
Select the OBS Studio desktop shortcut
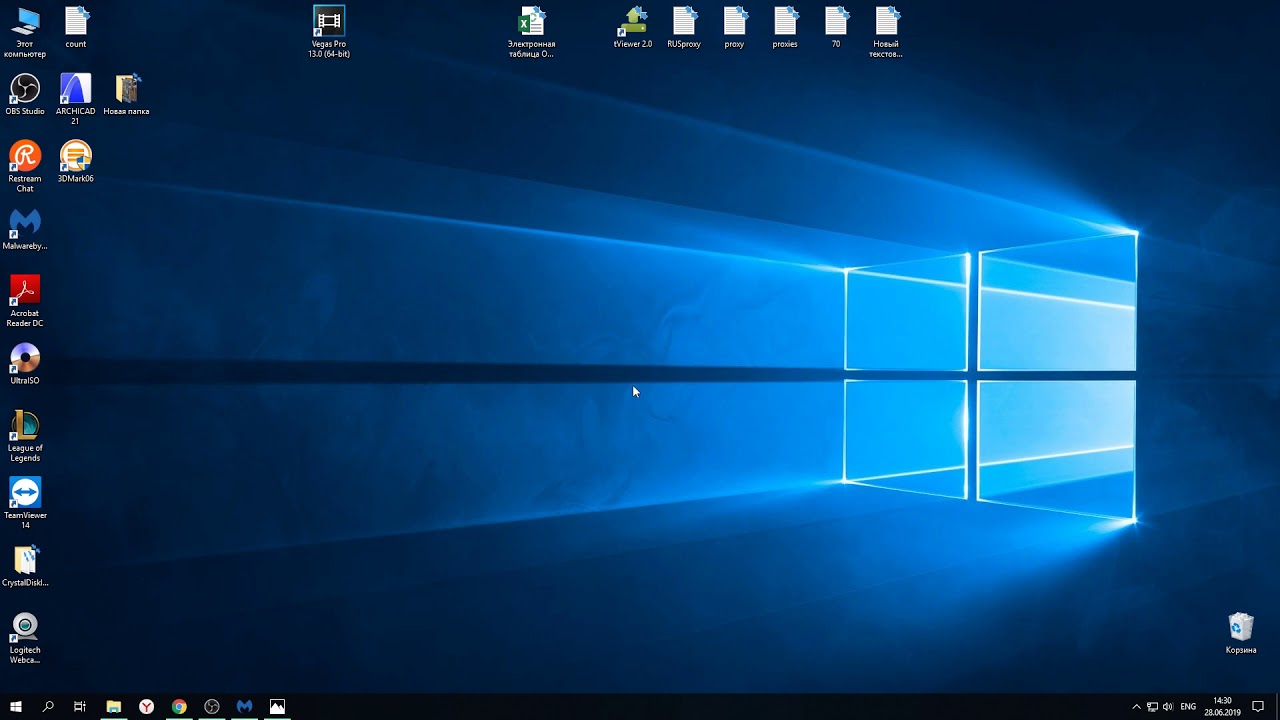(x=25, y=95)
